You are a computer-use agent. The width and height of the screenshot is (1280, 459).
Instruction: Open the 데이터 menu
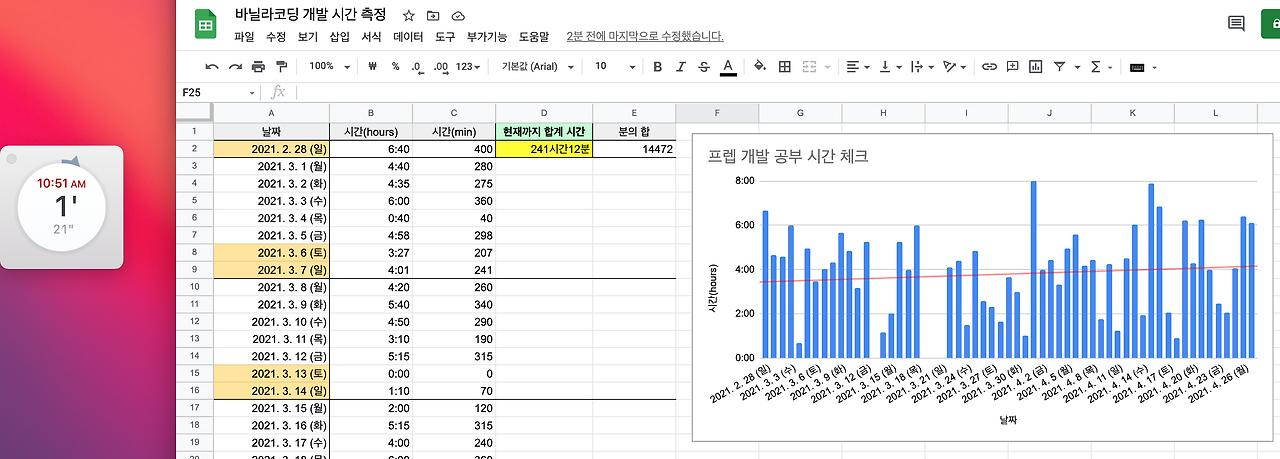pyautogui.click(x=408, y=36)
